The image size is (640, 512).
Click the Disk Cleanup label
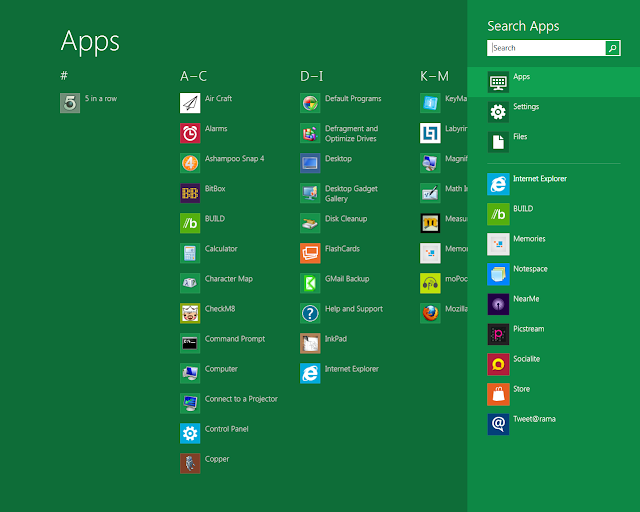[346, 219]
